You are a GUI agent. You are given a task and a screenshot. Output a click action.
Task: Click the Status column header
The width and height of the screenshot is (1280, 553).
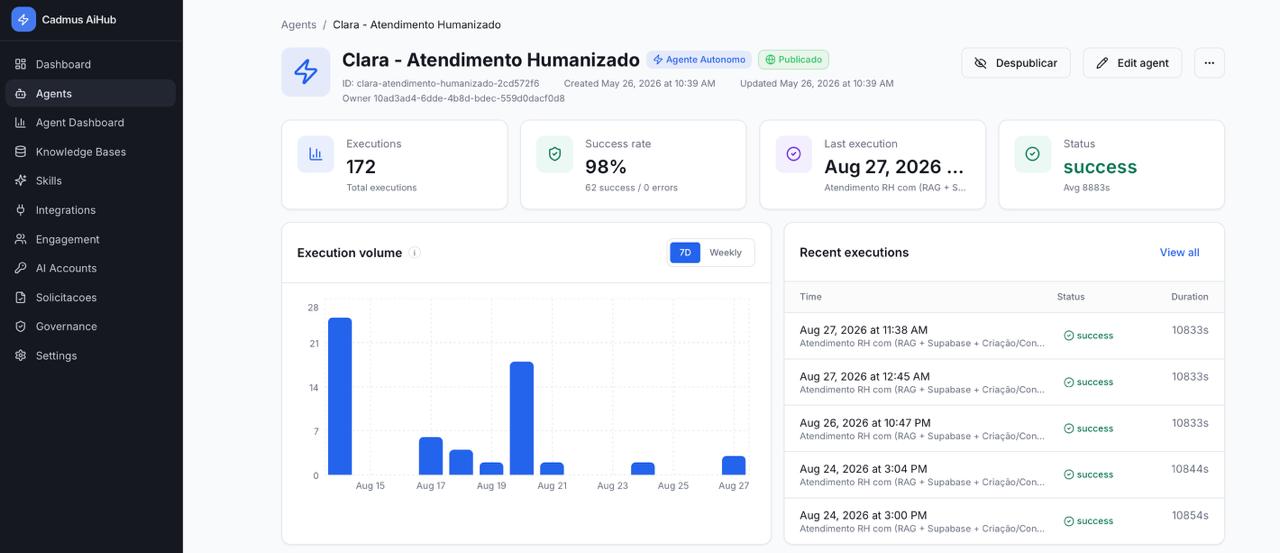pos(1071,297)
